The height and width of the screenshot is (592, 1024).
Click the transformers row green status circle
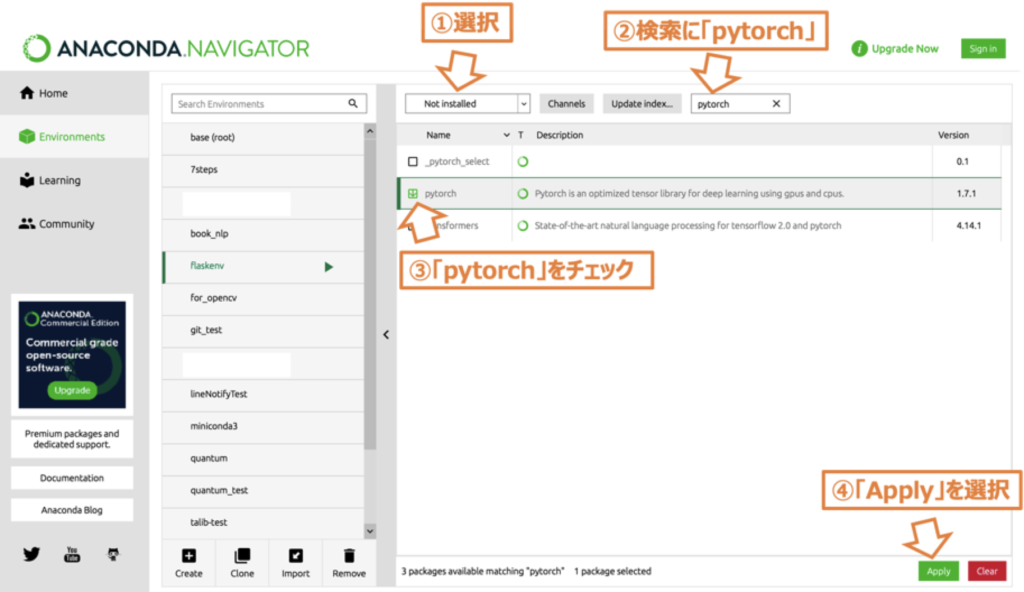coord(523,225)
